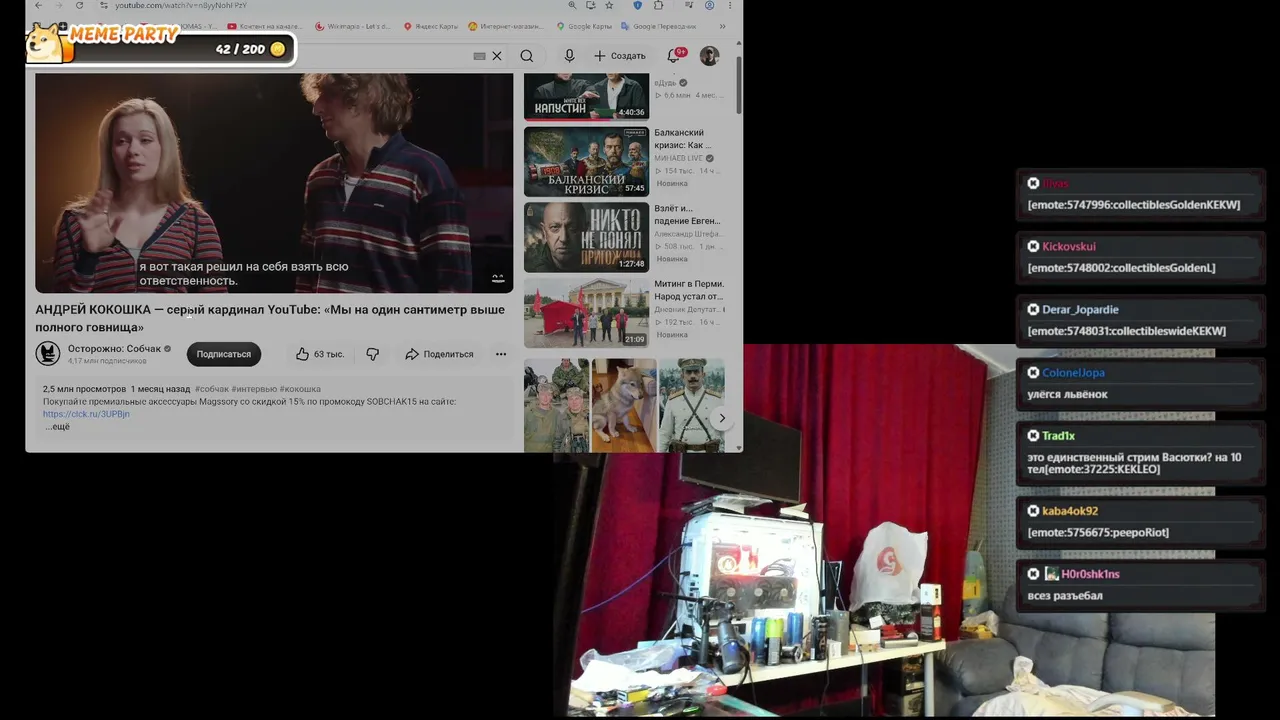
Task: Open the Яндекс Карты bookmark
Action: coord(432,26)
